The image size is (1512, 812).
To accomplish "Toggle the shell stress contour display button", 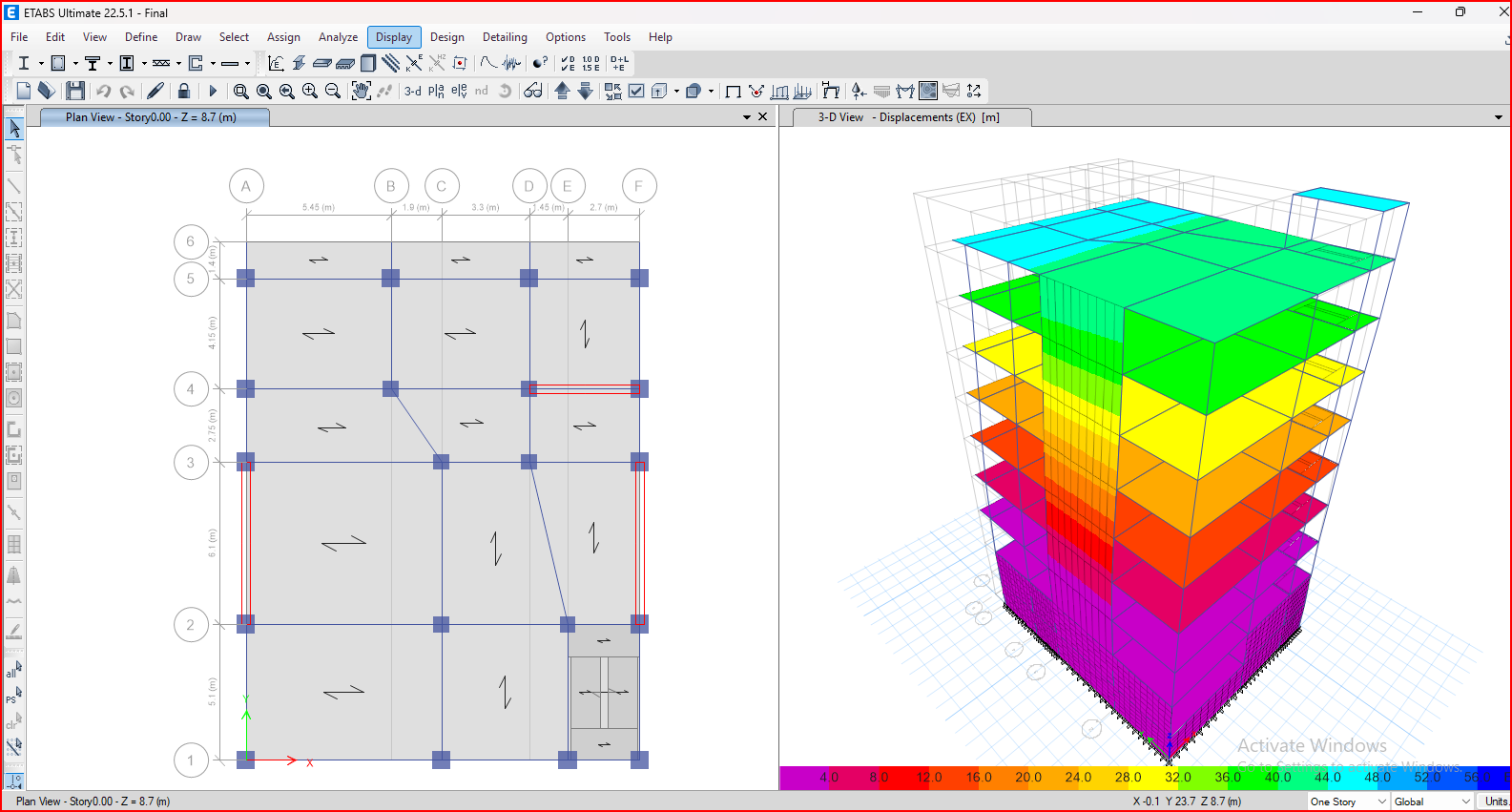I will coord(928,91).
